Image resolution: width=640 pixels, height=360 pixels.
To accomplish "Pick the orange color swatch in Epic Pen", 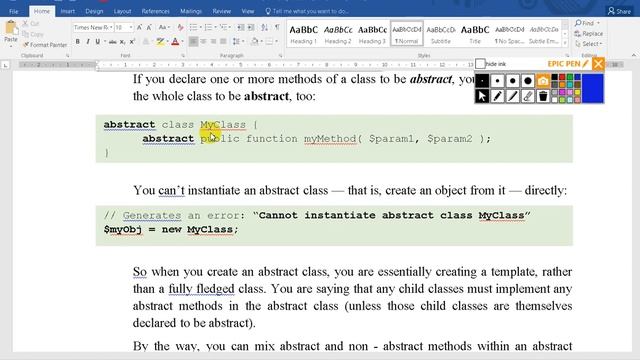I will click(562, 85).
